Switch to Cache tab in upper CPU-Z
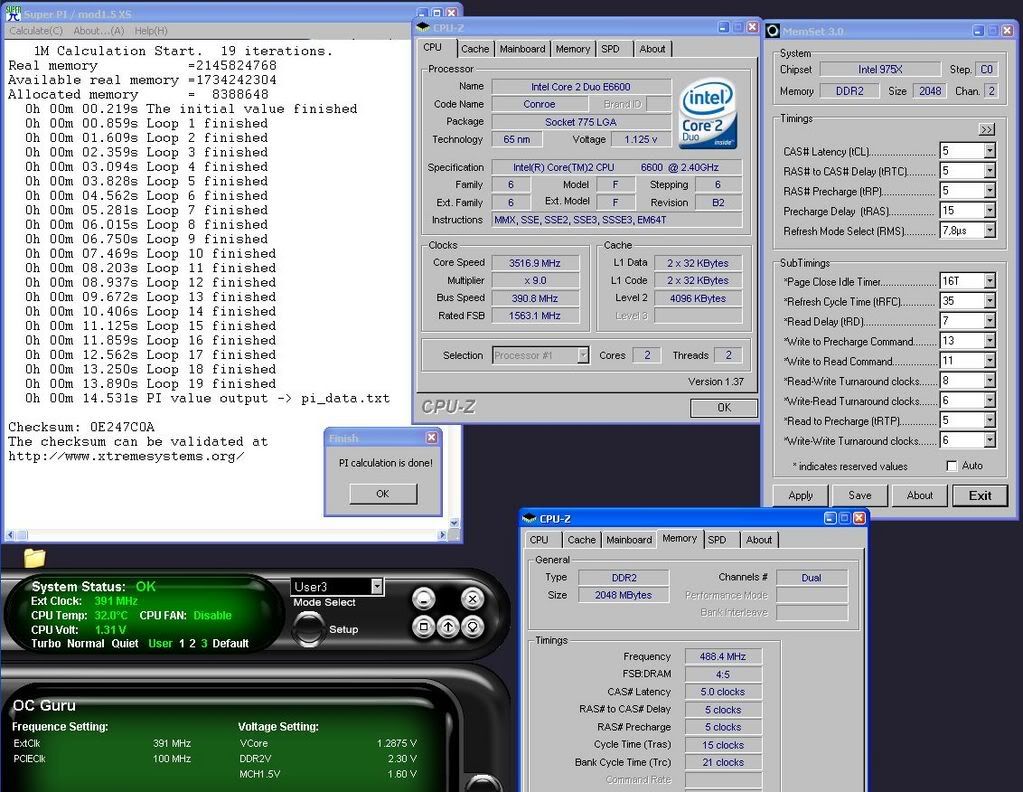The width and height of the screenshot is (1023, 792). pyautogui.click(x=474, y=49)
